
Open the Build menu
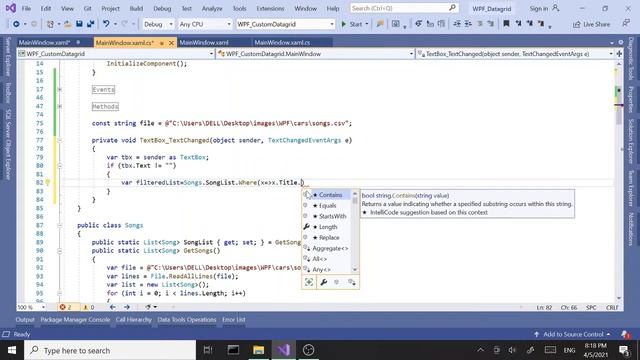tap(136, 9)
